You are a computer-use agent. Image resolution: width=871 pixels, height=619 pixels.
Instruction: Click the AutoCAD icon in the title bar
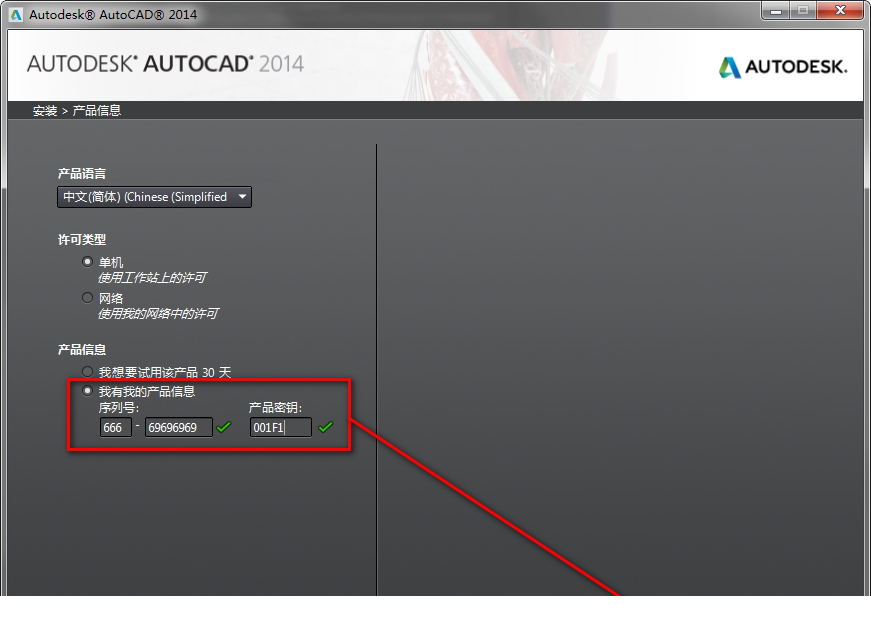[16, 14]
